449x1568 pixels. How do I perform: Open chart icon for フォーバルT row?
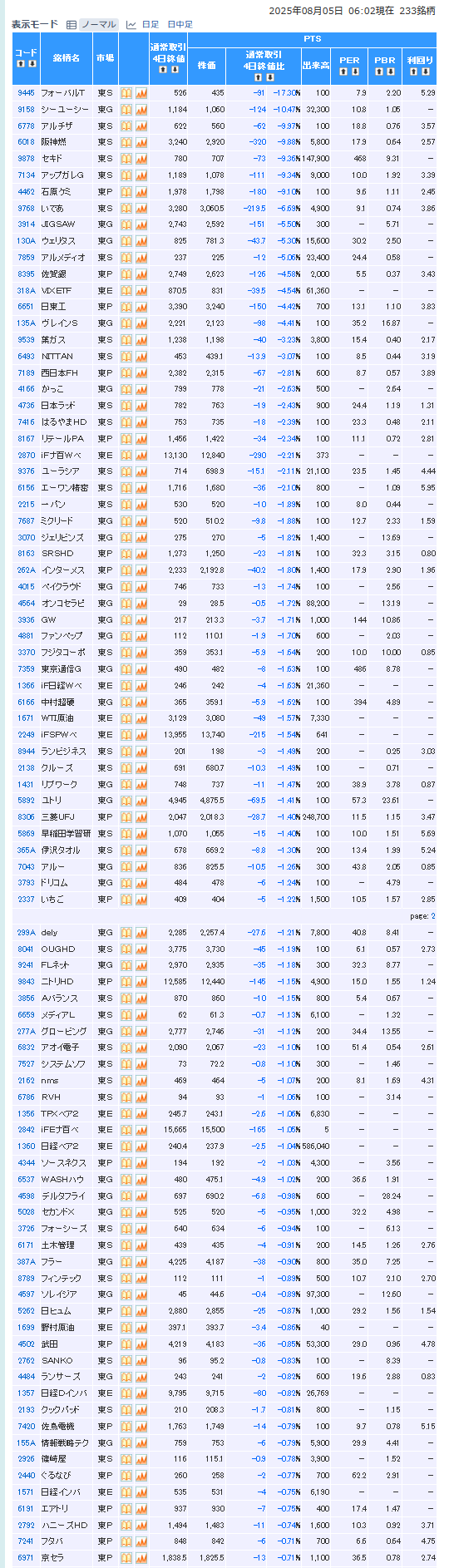point(141,93)
